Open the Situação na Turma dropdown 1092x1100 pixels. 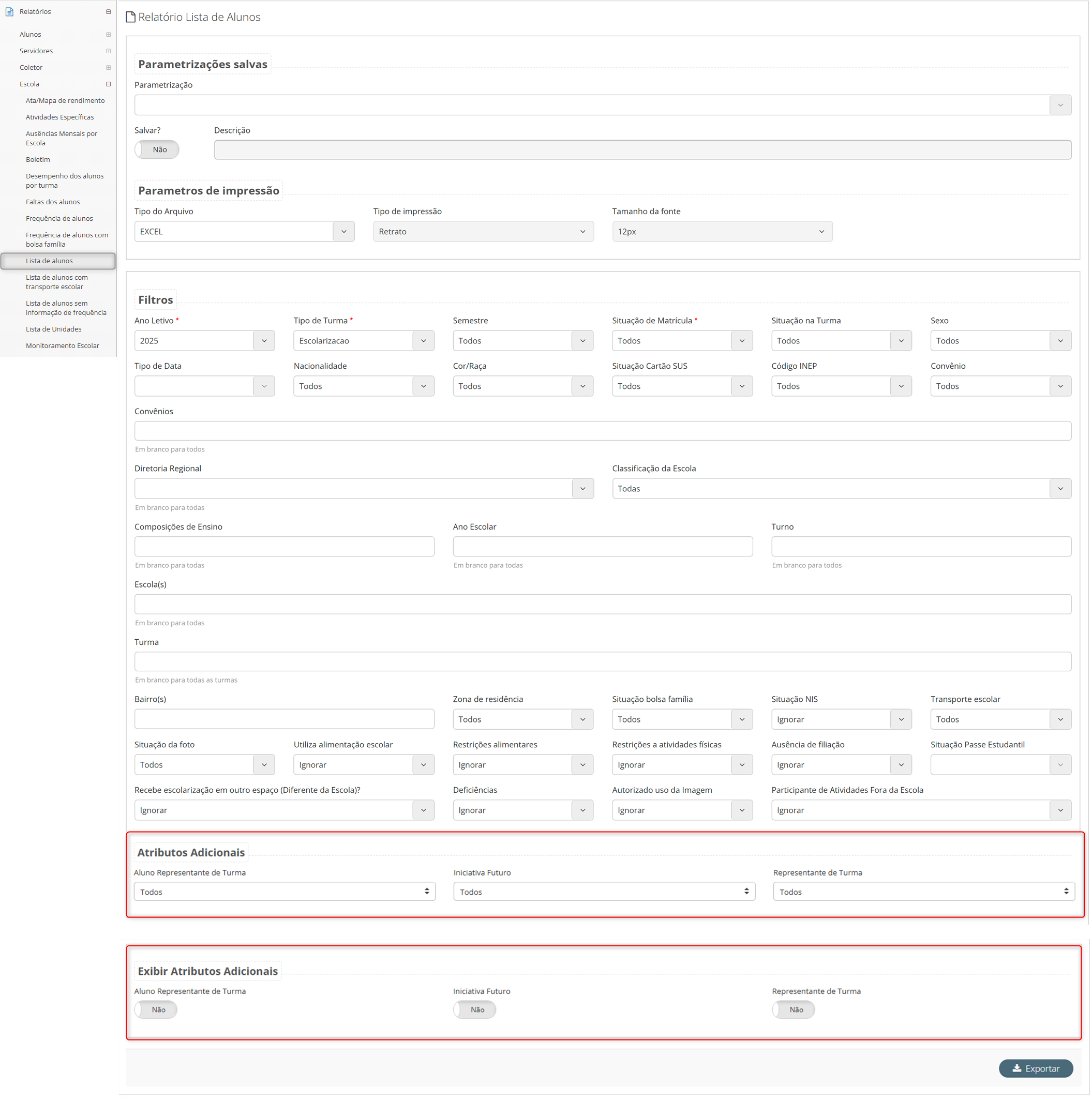point(841,340)
